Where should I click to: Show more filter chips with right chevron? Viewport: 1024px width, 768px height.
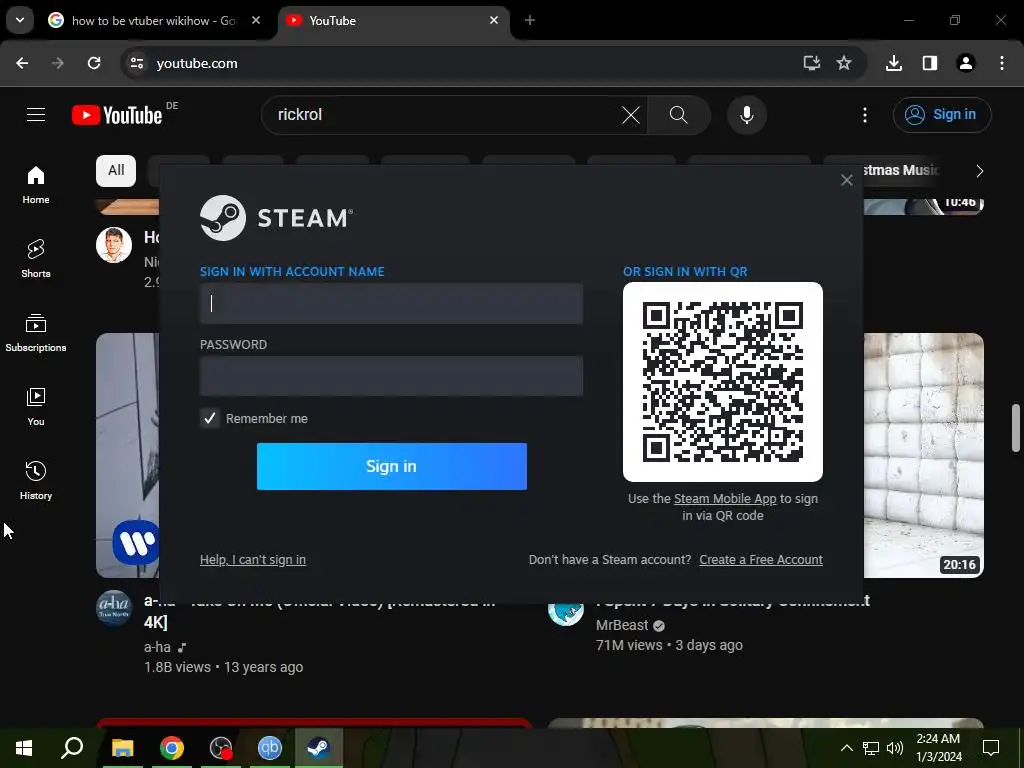pos(979,171)
